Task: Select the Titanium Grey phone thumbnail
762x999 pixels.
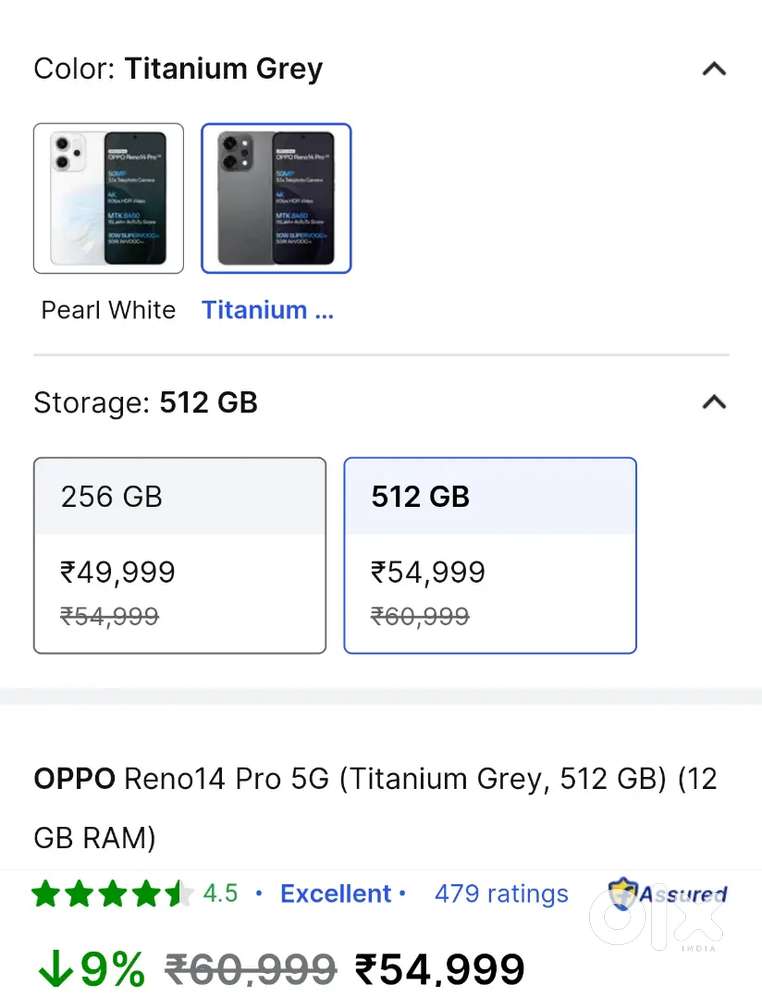Action: click(276, 198)
